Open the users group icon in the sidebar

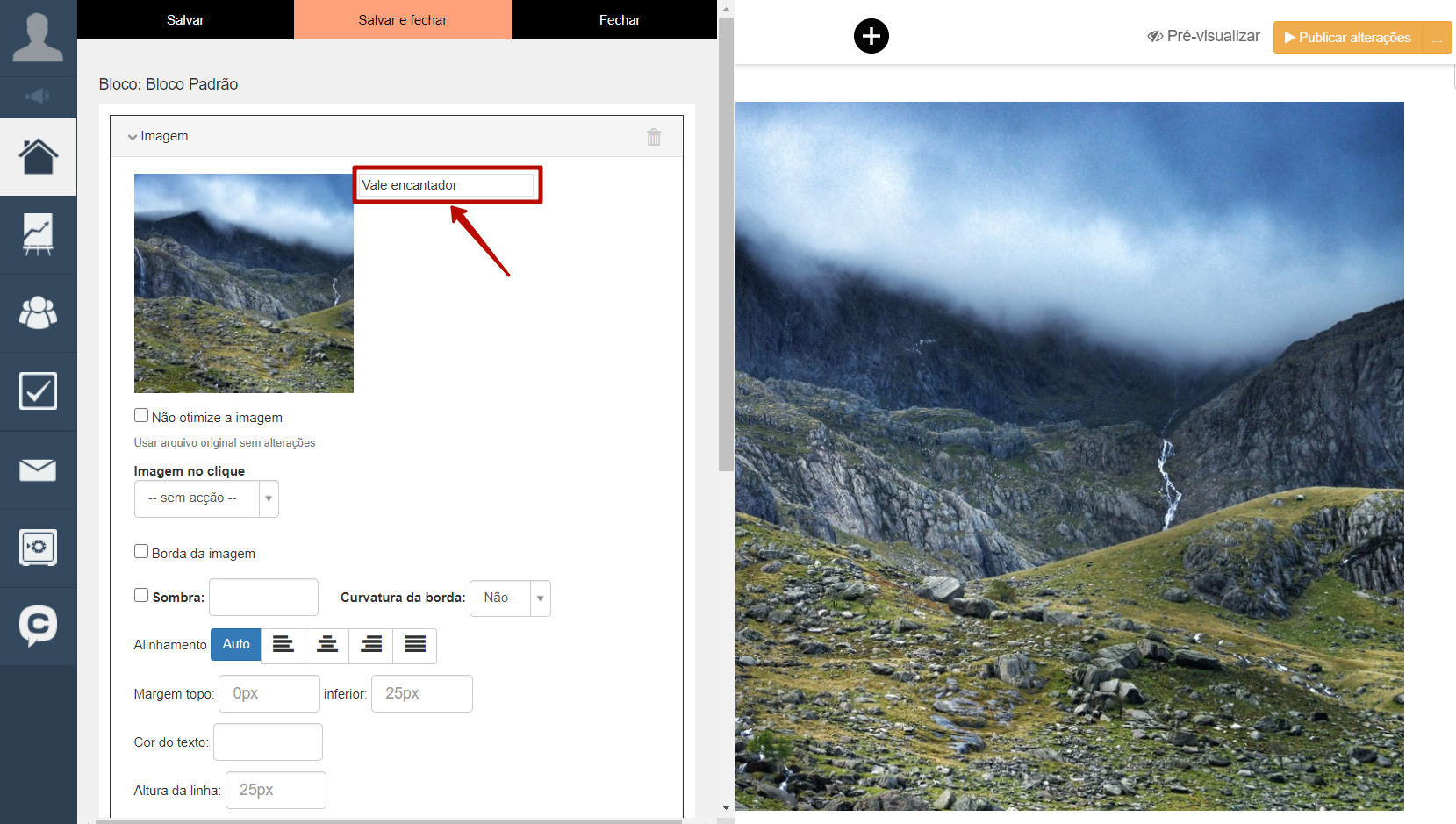point(38,312)
